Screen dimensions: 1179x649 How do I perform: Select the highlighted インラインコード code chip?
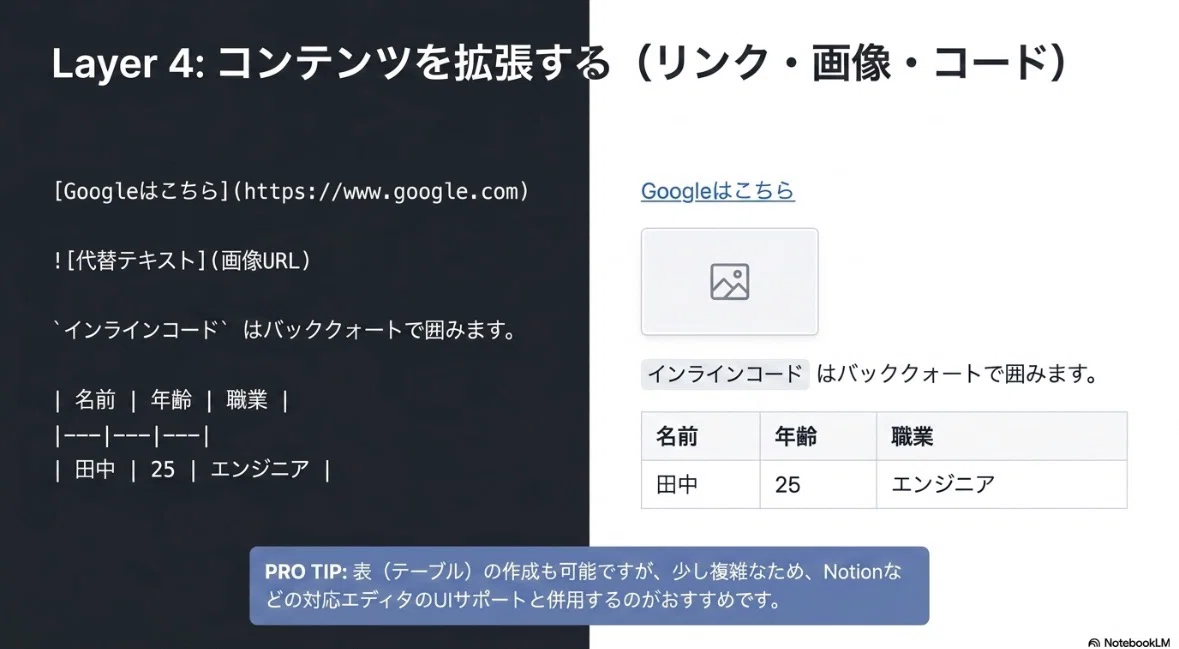pyautogui.click(x=725, y=374)
